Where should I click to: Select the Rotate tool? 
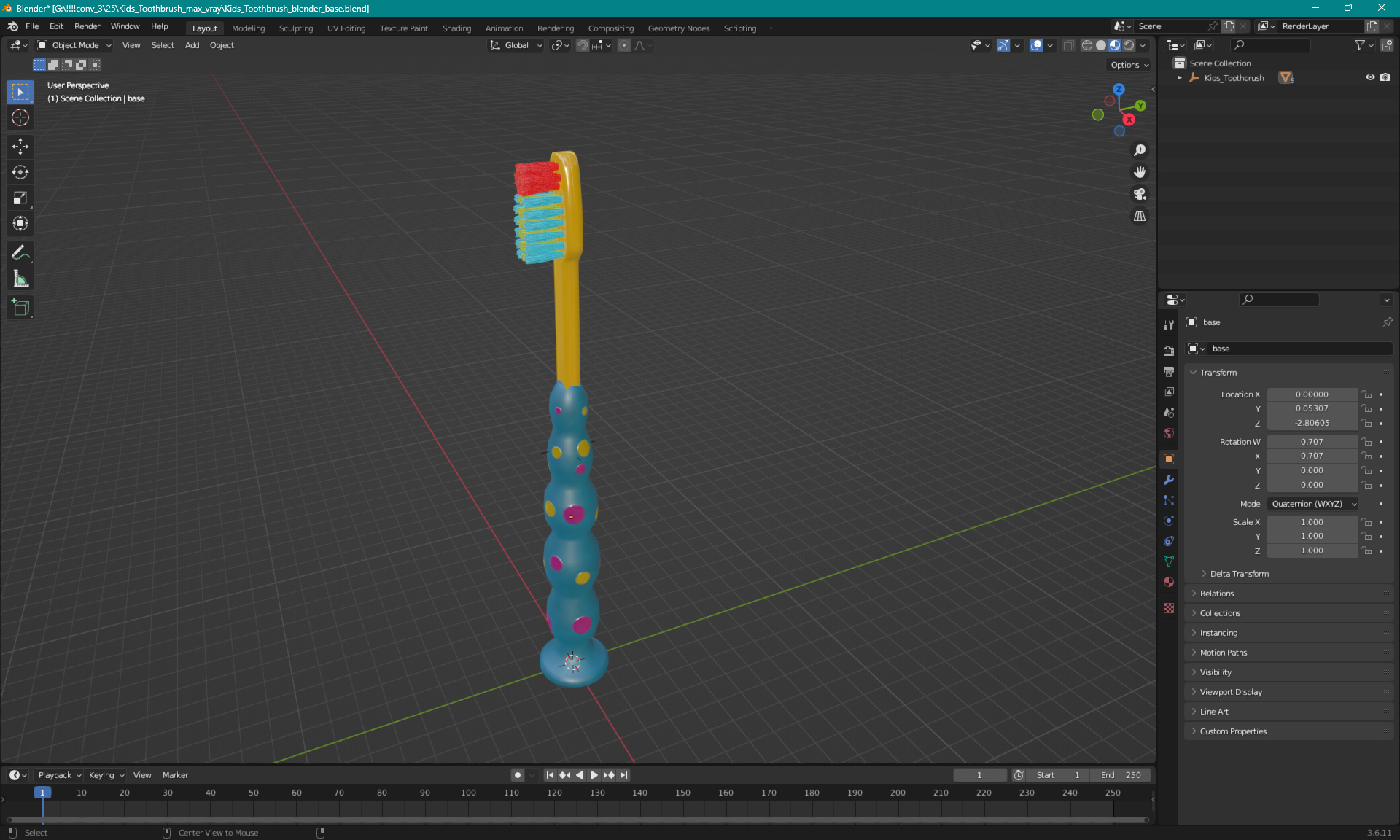coord(20,172)
